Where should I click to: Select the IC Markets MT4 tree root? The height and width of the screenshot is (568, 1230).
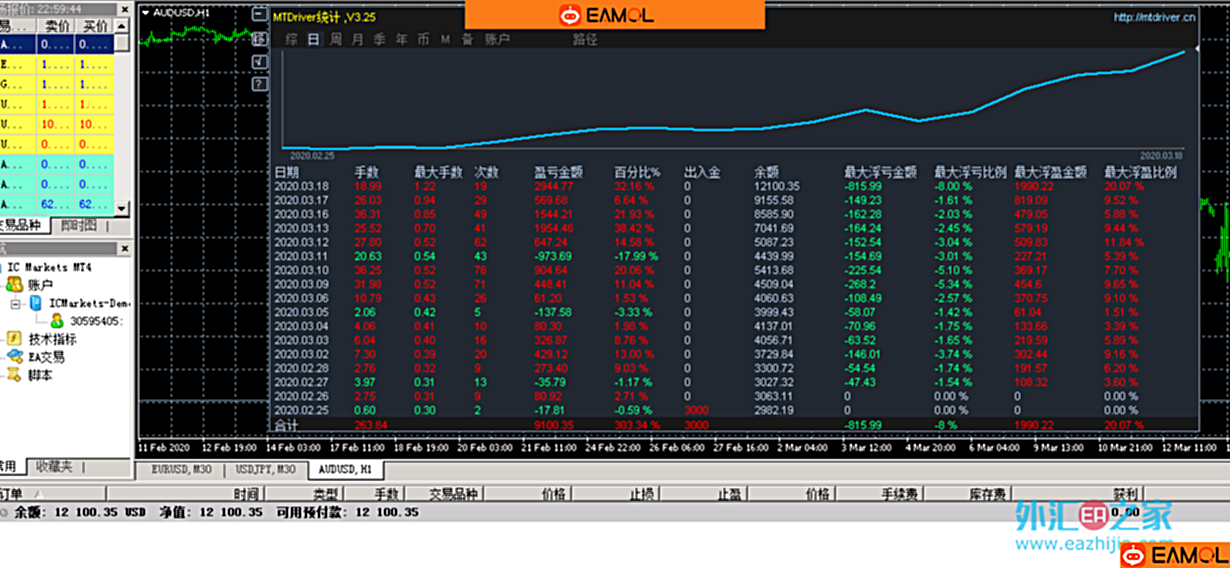tap(47, 267)
